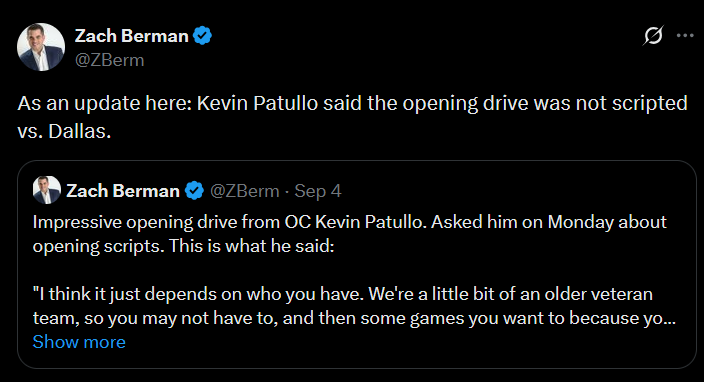Click the small avatar in the quoted post

click(47, 190)
